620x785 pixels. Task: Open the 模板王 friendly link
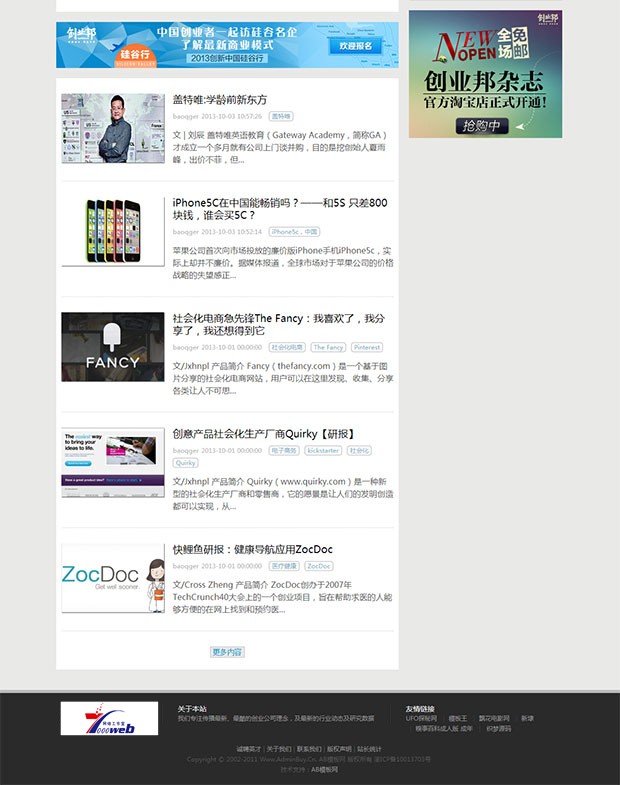pyautogui.click(x=458, y=718)
